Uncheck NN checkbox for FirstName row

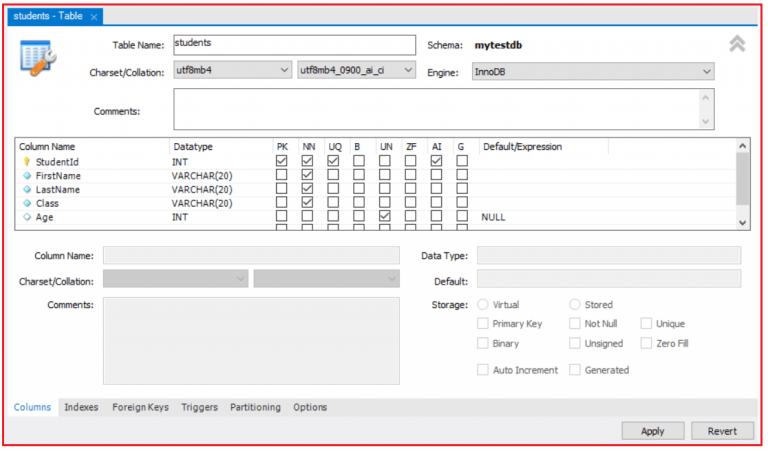point(308,175)
